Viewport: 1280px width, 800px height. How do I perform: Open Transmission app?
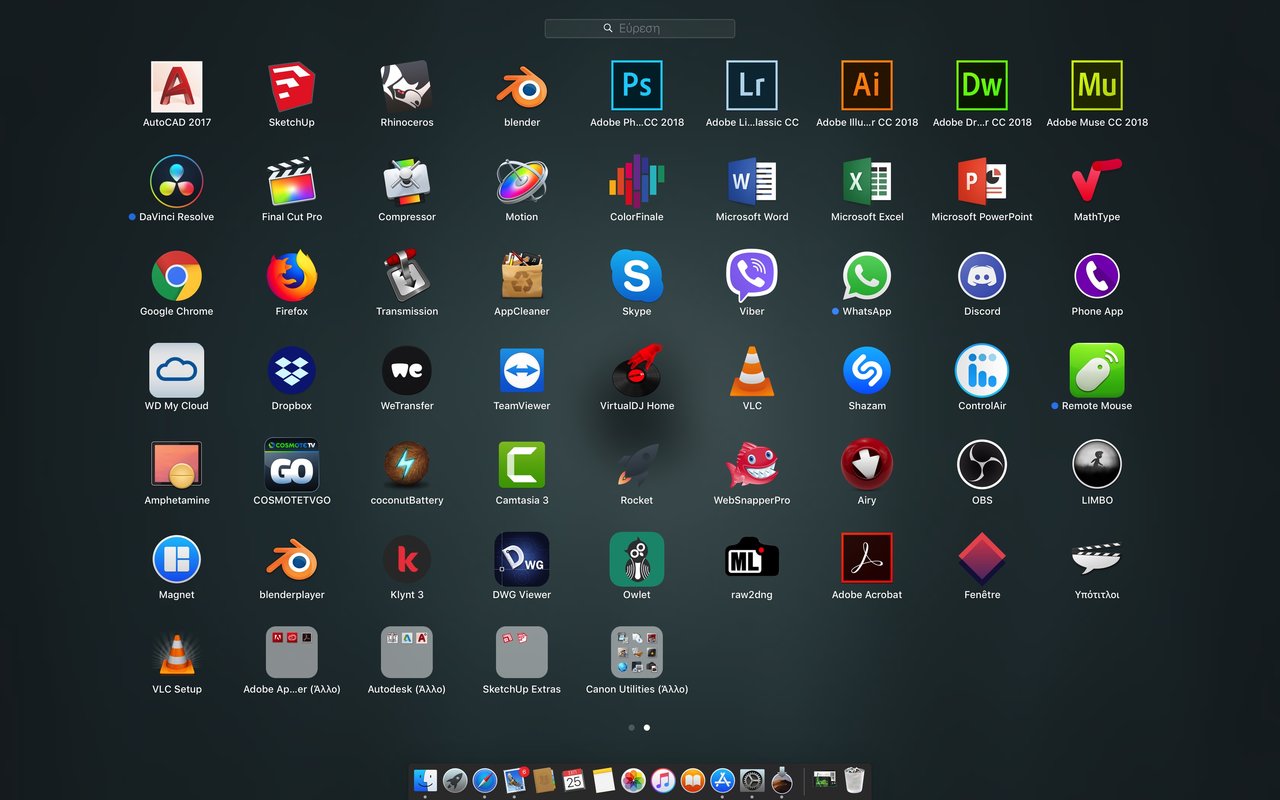(407, 276)
